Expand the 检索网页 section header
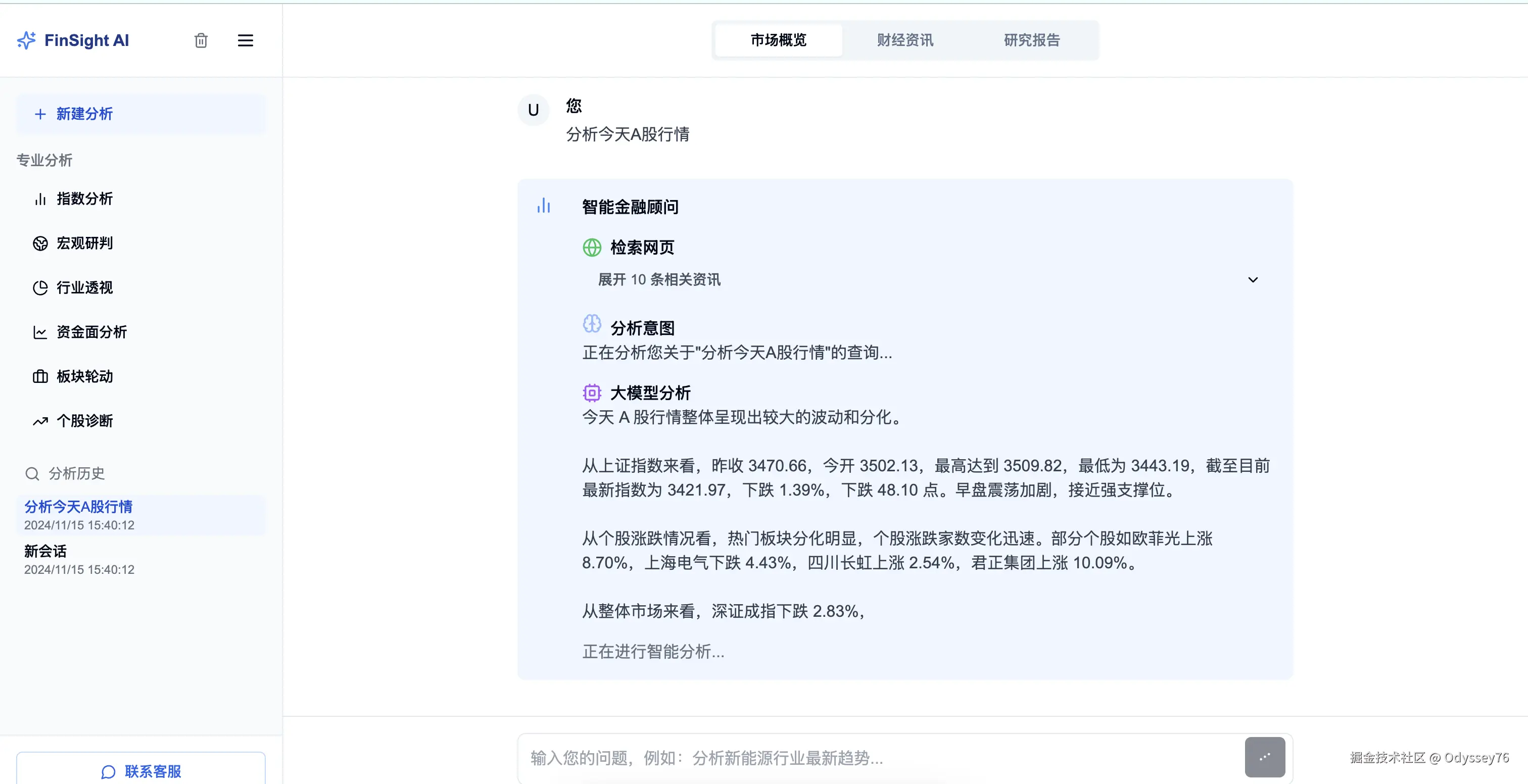This screenshot has height=784, width=1528. coord(642,248)
